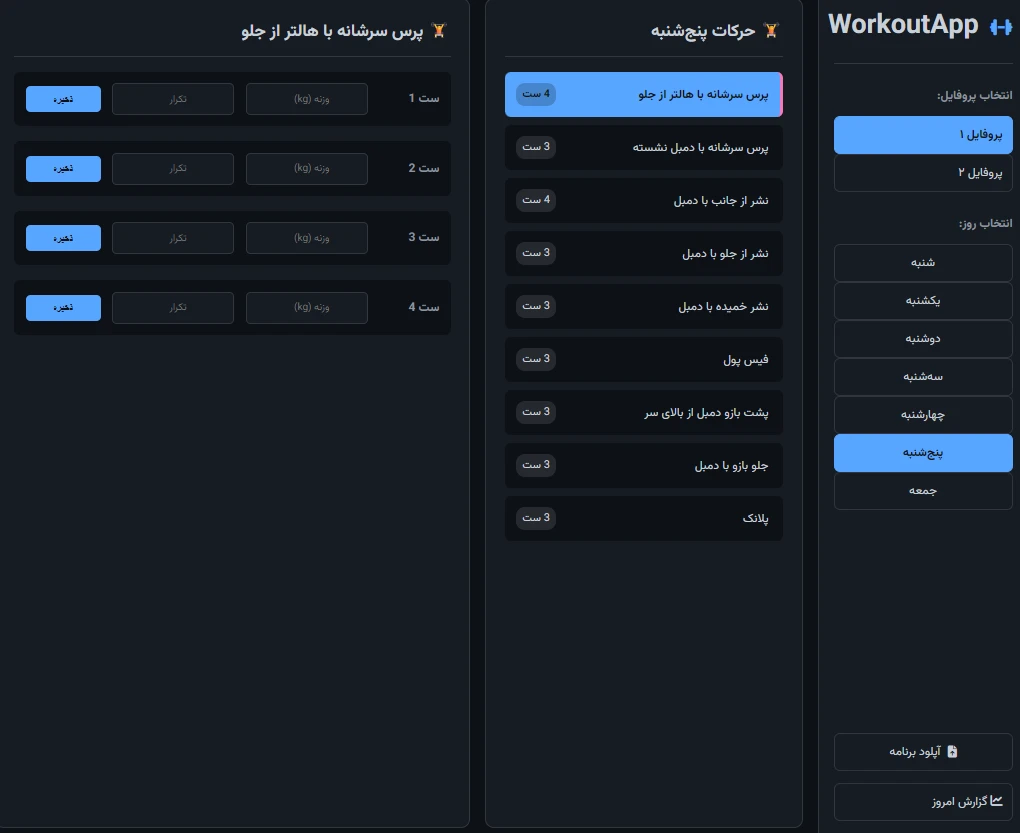The width and height of the screenshot is (1020, 833).
Task: Pick چهارشنبه from the day list
Action: [x=923, y=414]
